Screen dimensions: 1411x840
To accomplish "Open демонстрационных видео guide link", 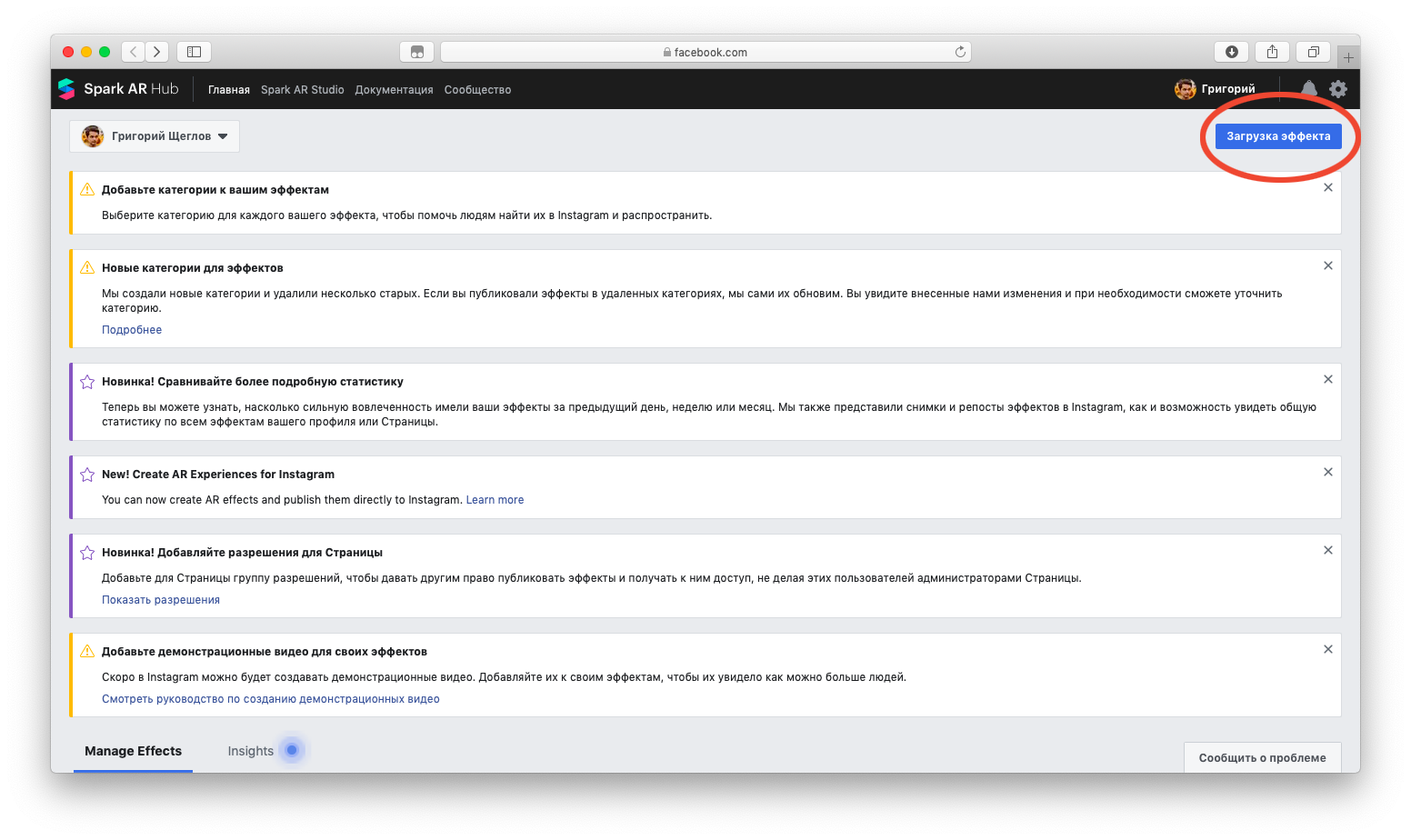I will point(271,699).
